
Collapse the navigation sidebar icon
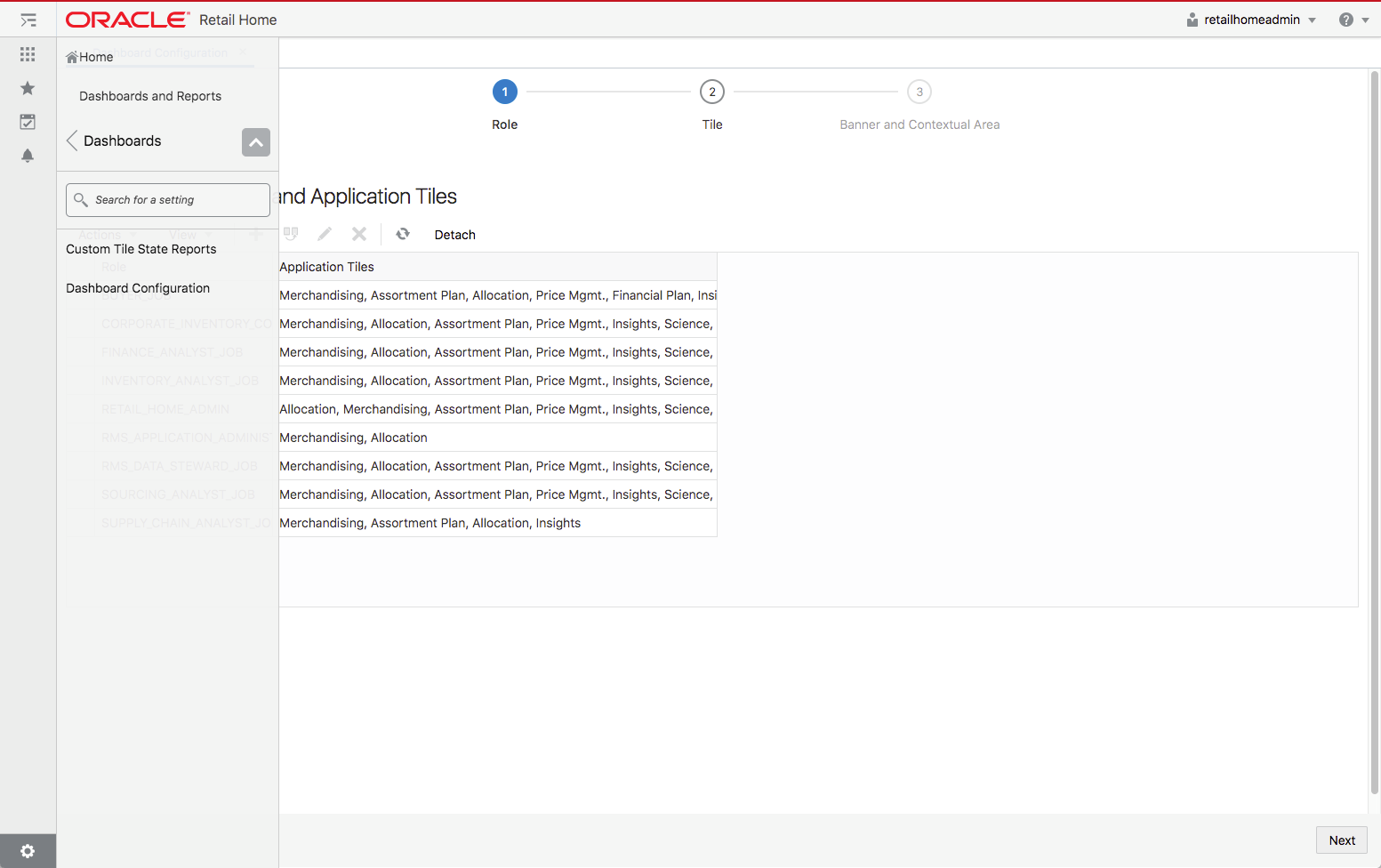tap(28, 20)
